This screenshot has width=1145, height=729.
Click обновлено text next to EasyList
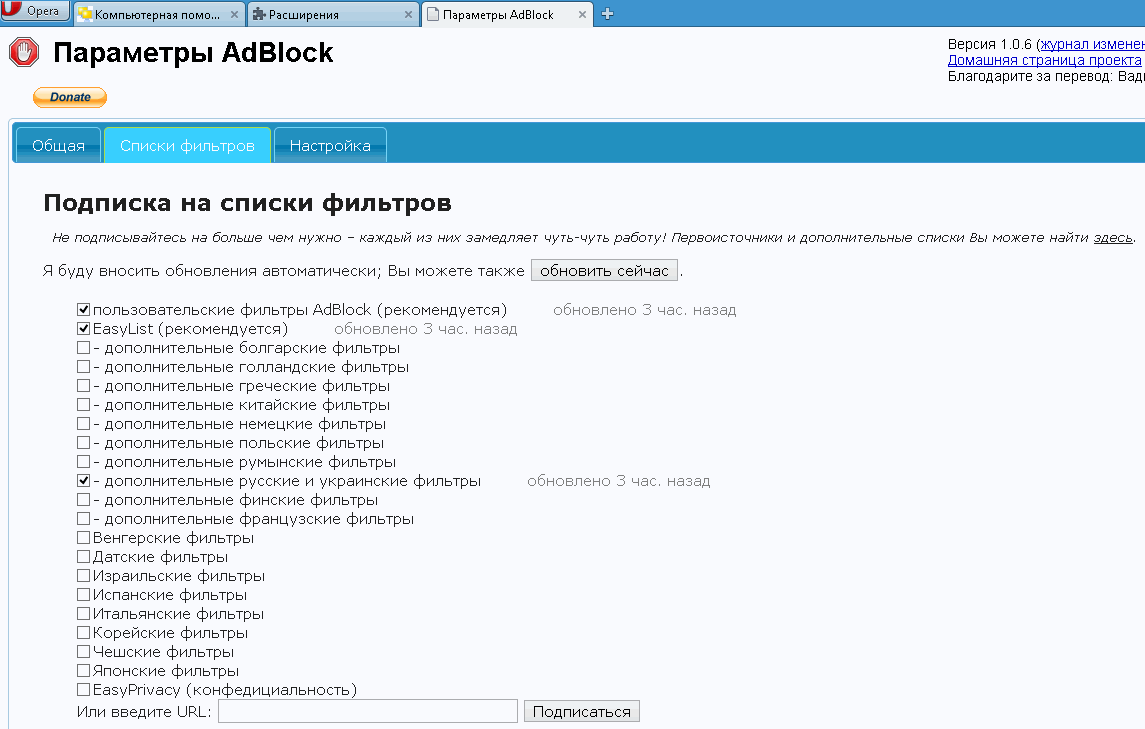pyautogui.click(x=426, y=329)
